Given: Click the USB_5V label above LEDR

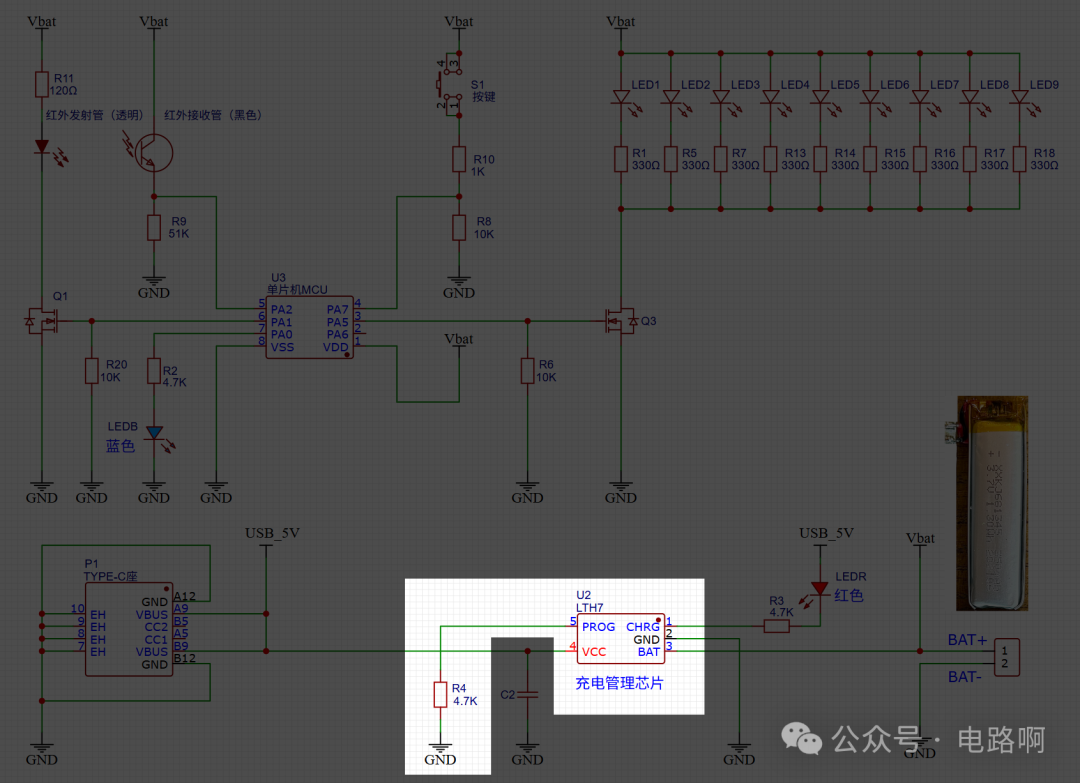Looking at the screenshot, I should coord(826,533).
